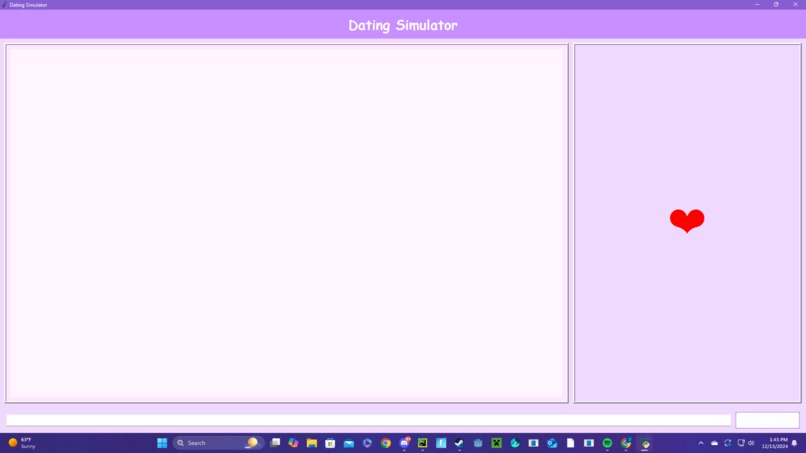The height and width of the screenshot is (453, 806).
Task: Open the clock and date flyout
Action: pyautogui.click(x=775, y=443)
